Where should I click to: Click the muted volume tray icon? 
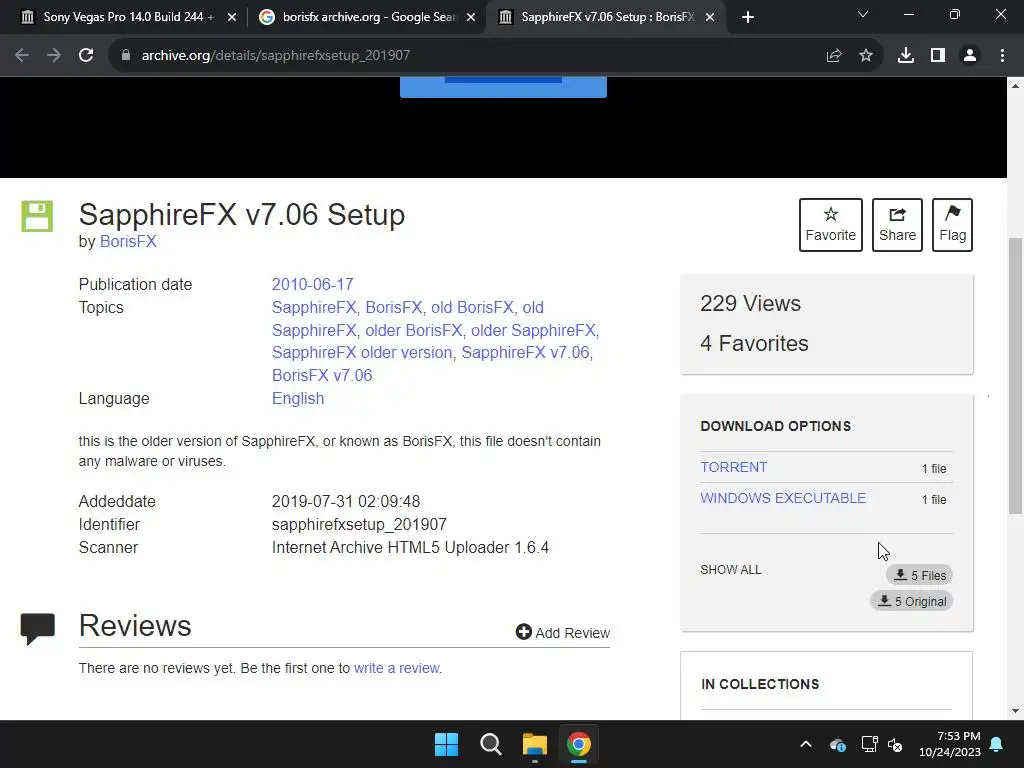pyautogui.click(x=895, y=744)
